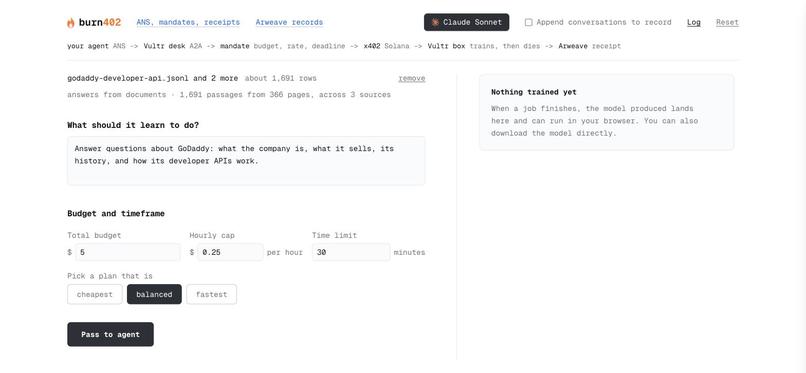This screenshot has width=806, height=373.
Task: Edit the Time limit minutes field
Action: (351, 252)
